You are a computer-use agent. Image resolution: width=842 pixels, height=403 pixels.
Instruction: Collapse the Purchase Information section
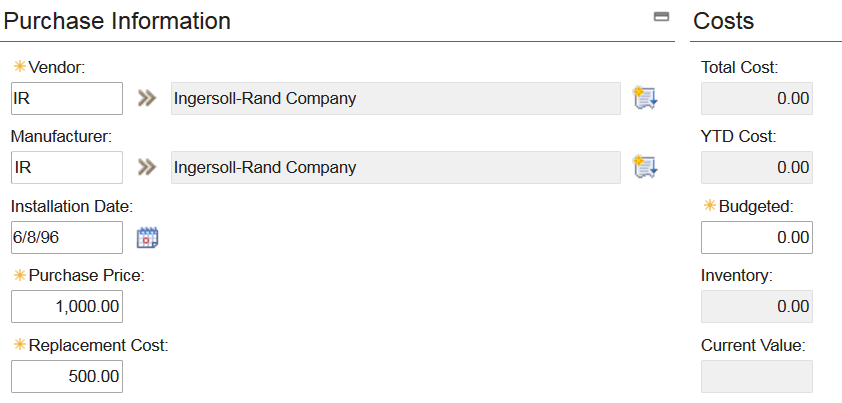(x=661, y=17)
